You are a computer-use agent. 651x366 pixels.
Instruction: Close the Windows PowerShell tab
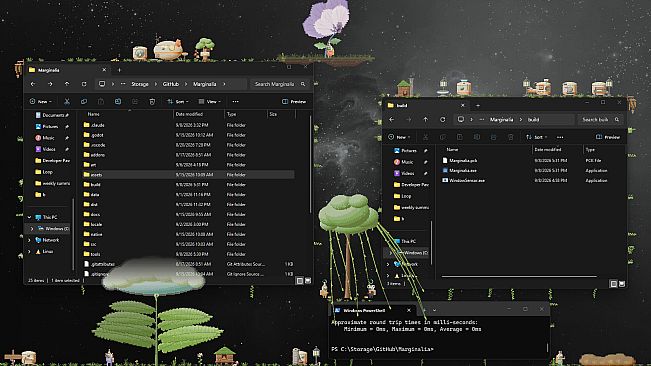409,310
